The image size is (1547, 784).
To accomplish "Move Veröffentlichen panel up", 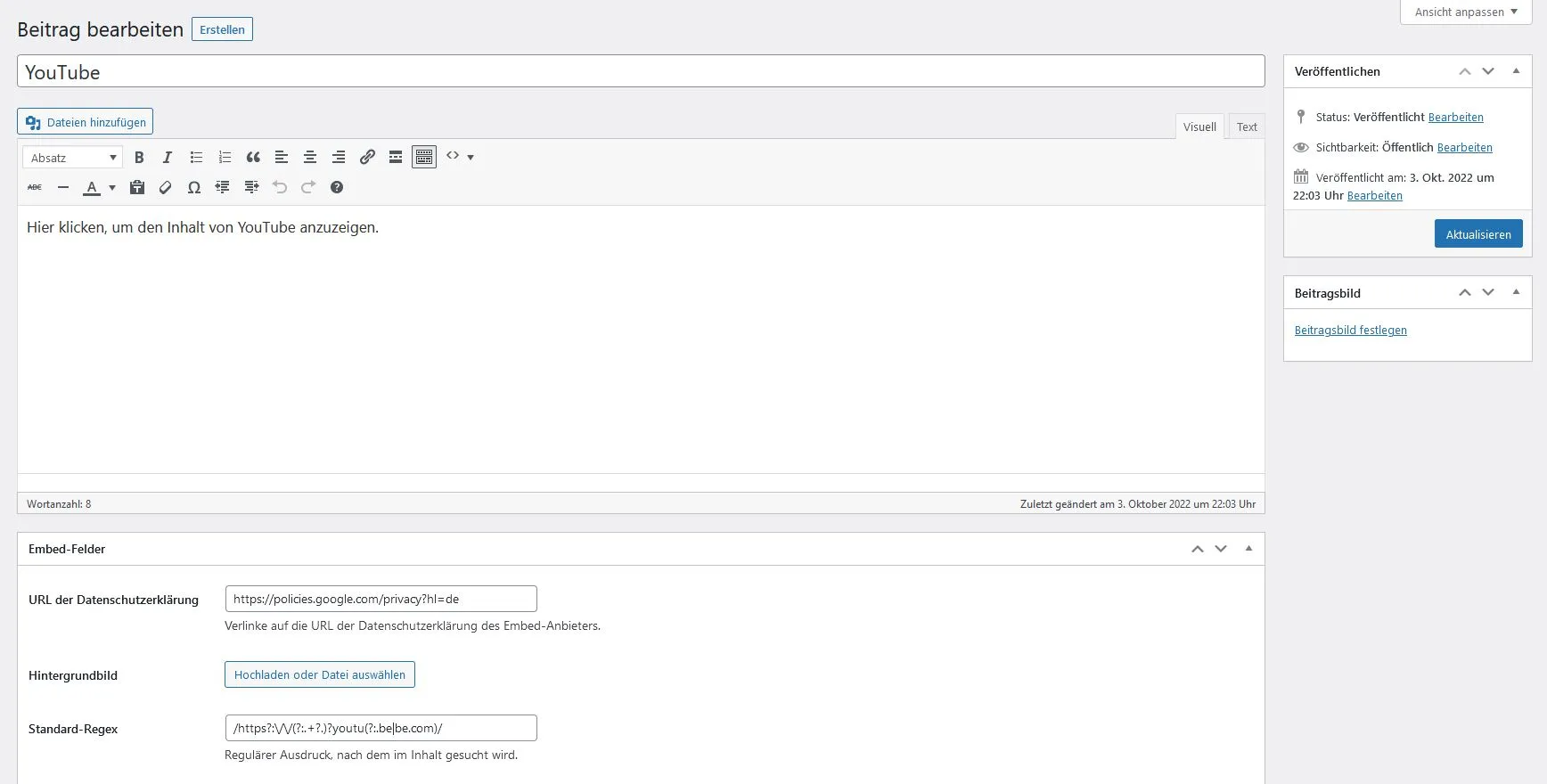I will (x=1464, y=71).
